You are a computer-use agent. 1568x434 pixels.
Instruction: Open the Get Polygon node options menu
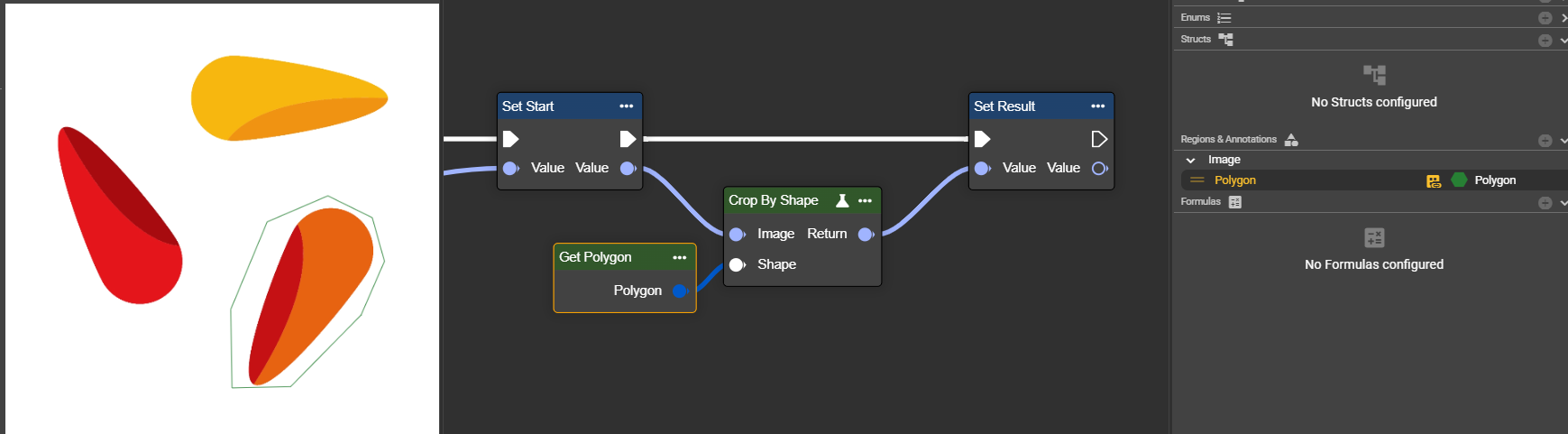tap(679, 257)
